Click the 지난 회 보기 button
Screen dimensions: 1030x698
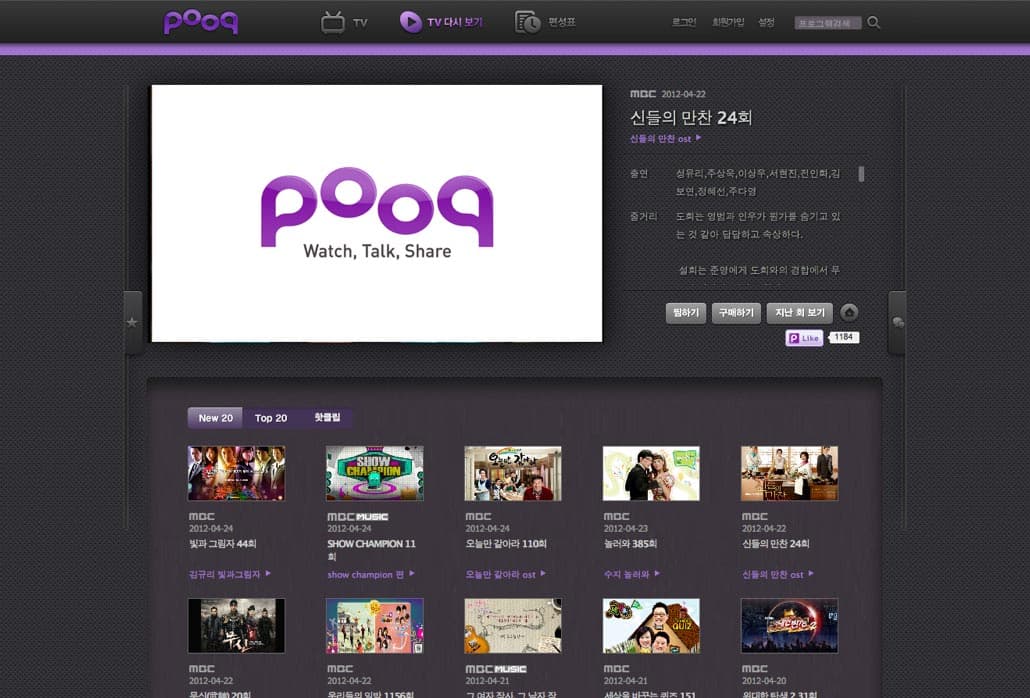coord(799,313)
